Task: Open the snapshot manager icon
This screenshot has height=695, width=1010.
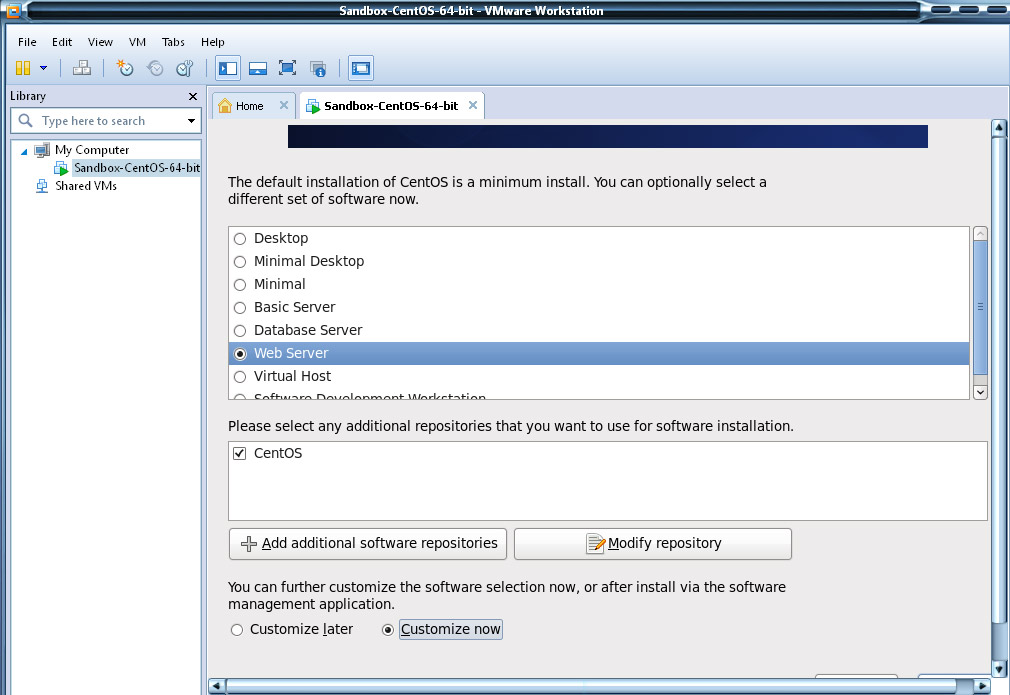Action: click(x=185, y=68)
